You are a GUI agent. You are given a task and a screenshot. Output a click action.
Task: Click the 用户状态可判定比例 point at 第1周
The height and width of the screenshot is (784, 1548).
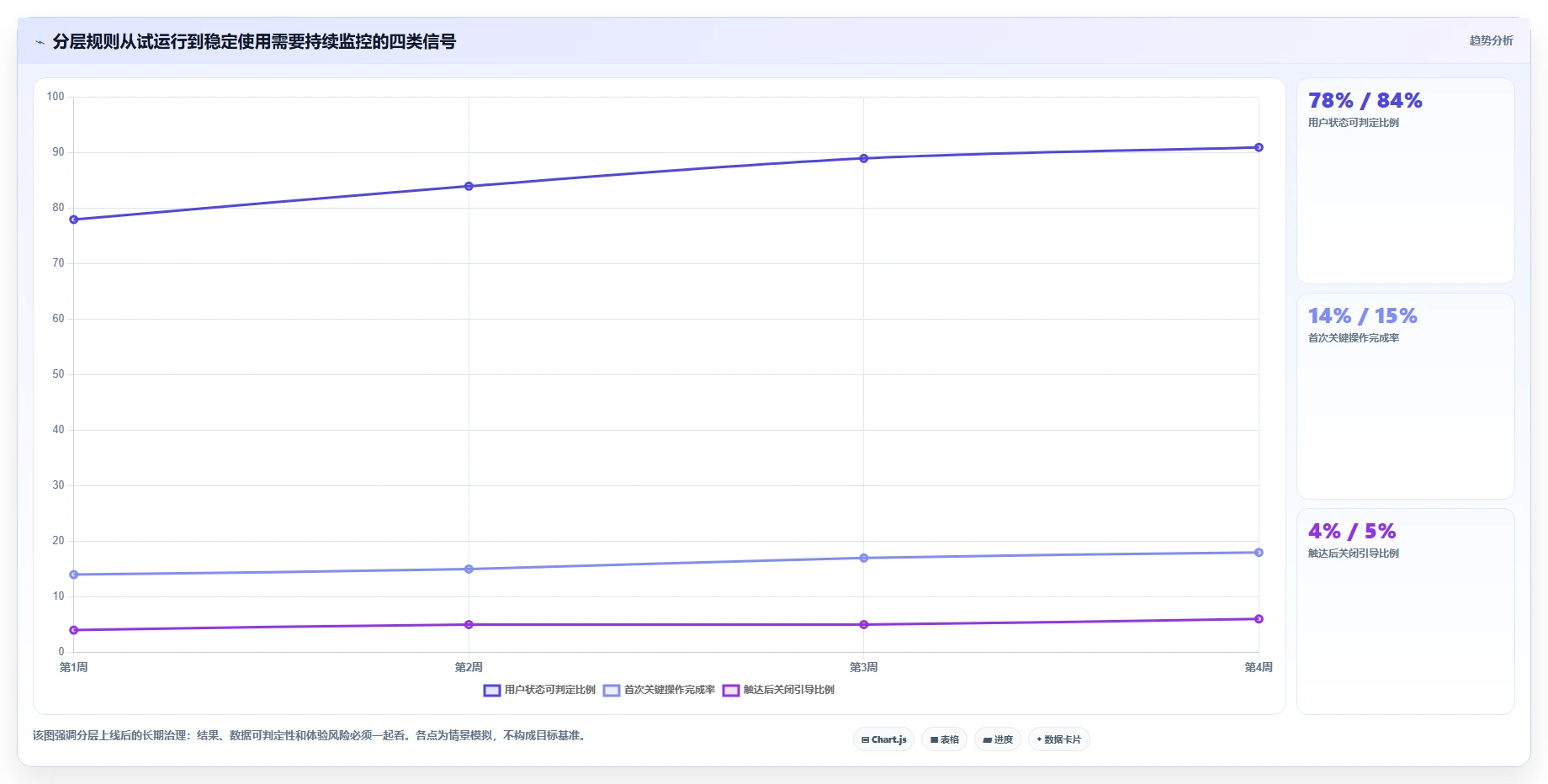tap(74, 220)
